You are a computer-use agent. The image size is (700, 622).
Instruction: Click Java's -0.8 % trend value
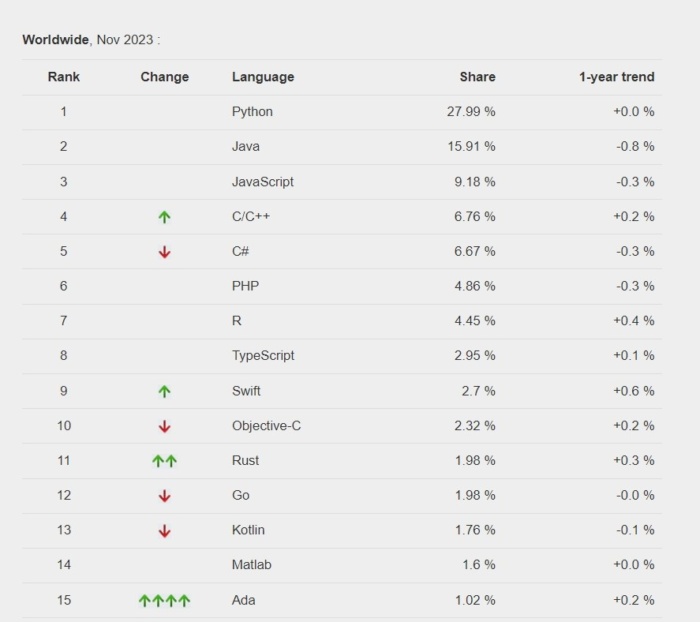point(634,147)
